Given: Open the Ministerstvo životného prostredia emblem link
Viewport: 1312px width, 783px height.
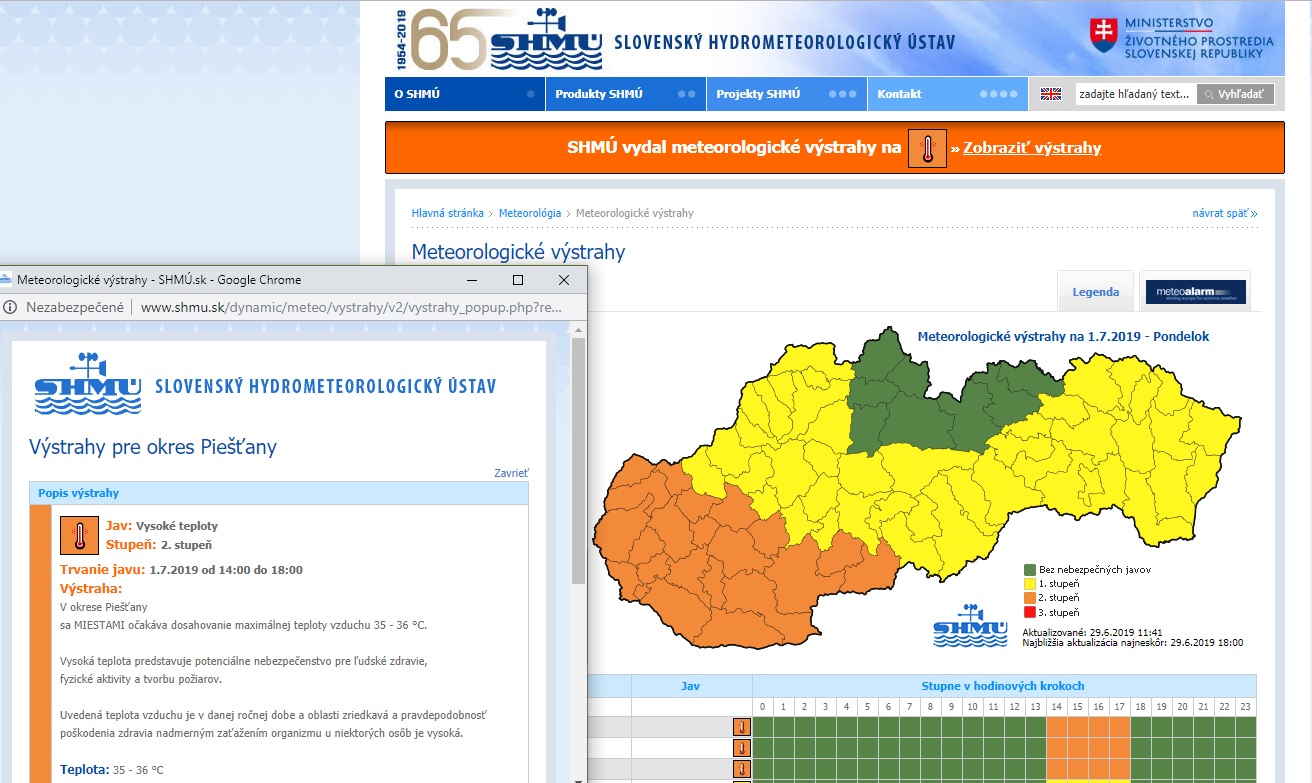Looking at the screenshot, I should tap(1182, 37).
